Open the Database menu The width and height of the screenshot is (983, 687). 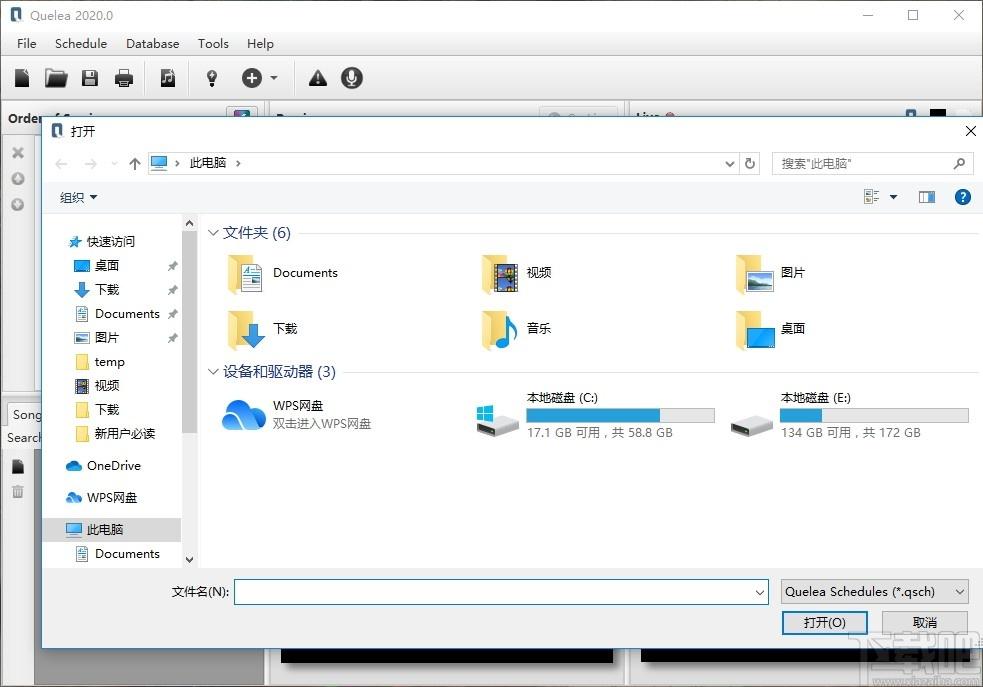[152, 43]
